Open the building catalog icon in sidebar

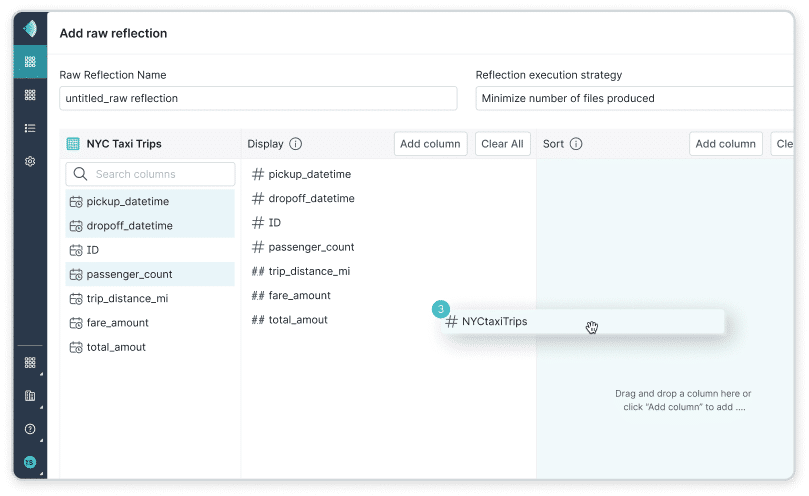(x=30, y=396)
